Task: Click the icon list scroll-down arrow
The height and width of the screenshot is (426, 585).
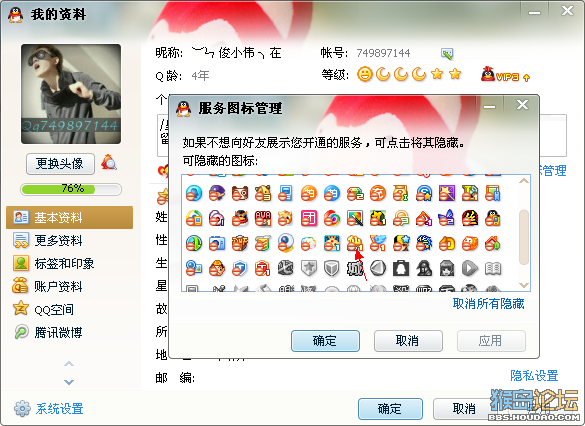Action: tap(524, 285)
